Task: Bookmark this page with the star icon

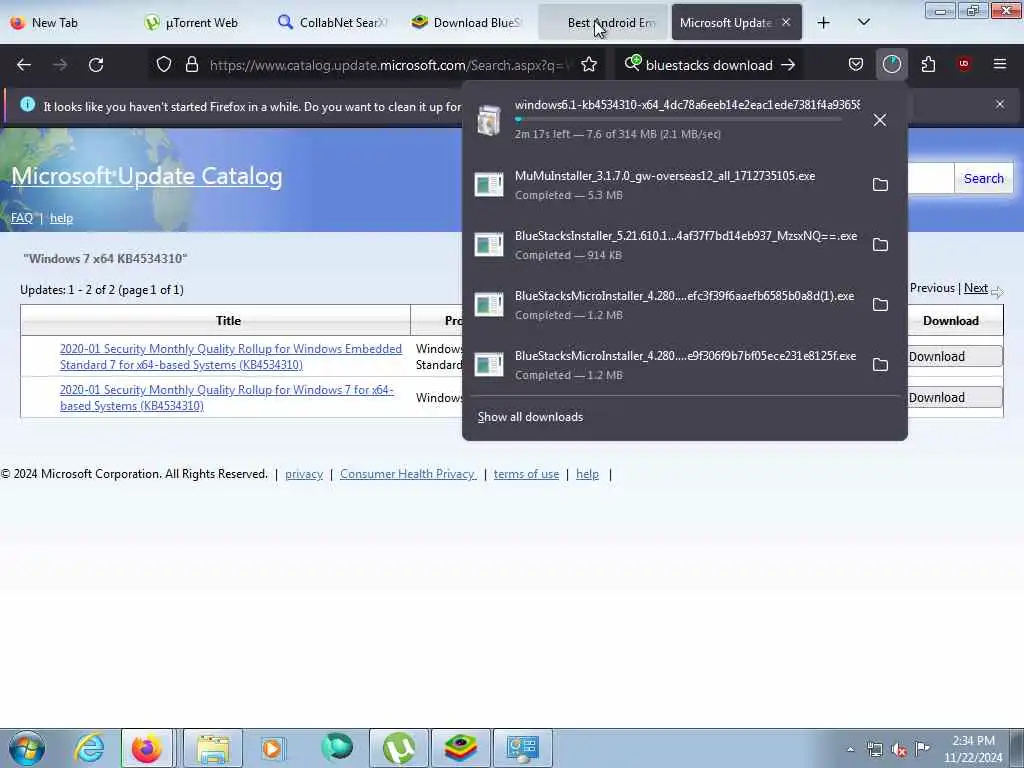Action: (x=588, y=65)
